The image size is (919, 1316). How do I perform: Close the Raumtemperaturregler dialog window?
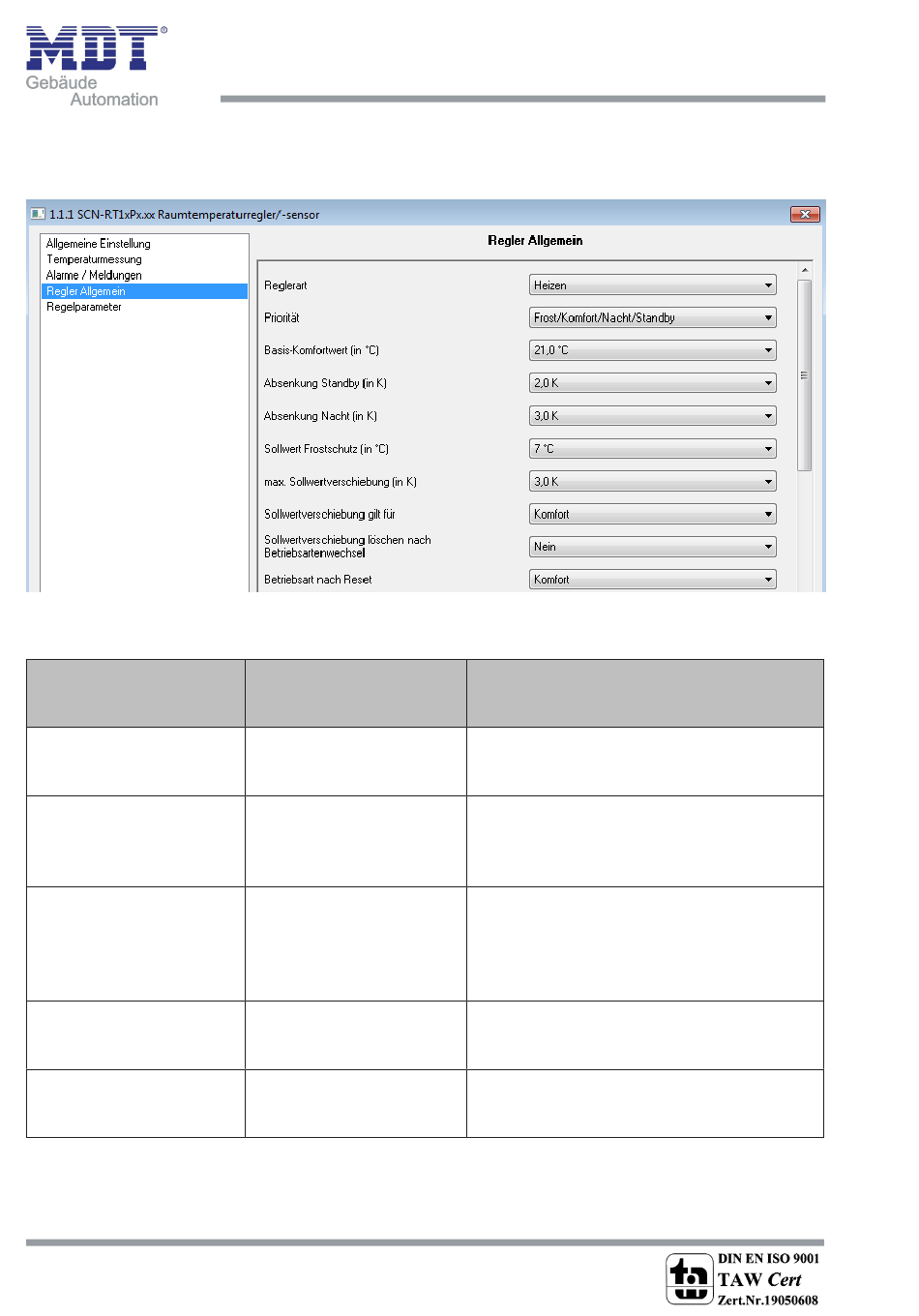[x=805, y=214]
